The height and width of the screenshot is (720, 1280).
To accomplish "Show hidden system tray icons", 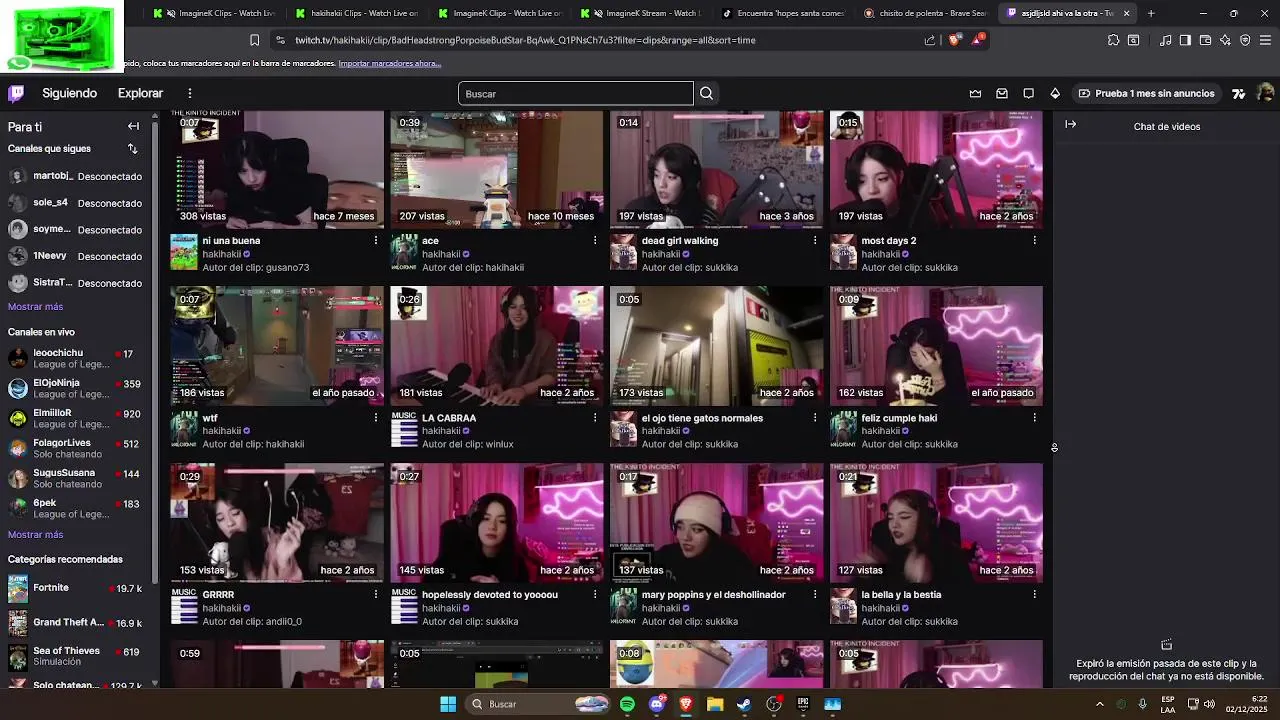I will tap(1100, 704).
